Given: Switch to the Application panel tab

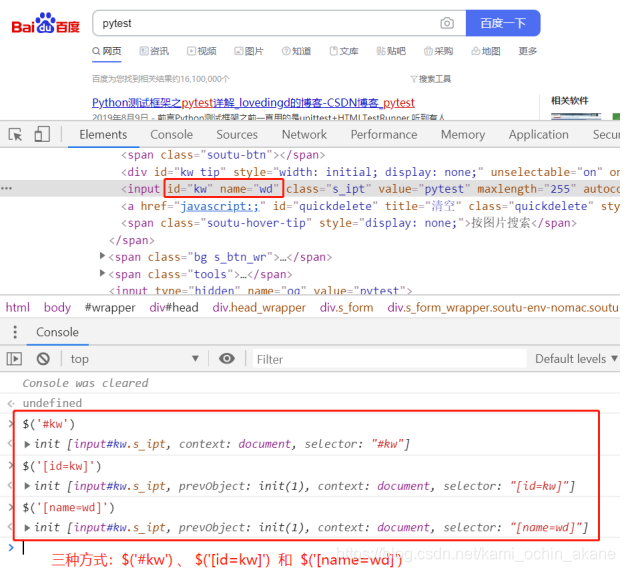Looking at the screenshot, I should click(539, 134).
